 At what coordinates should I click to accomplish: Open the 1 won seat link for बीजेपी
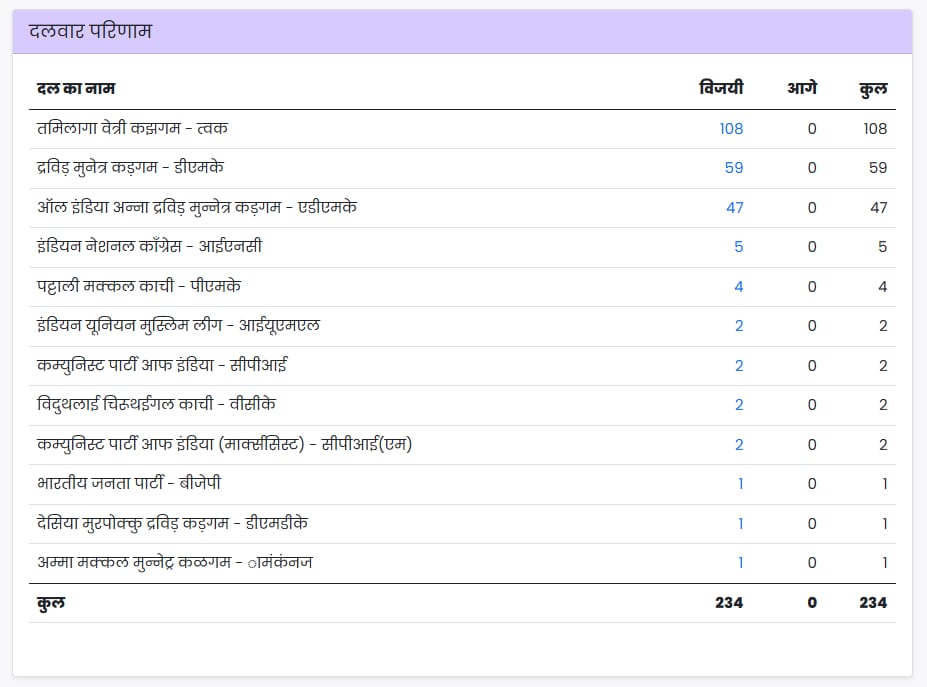740,484
